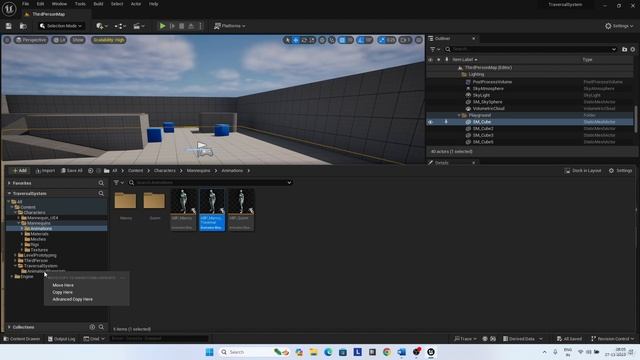Open the Platforms dropdown
Viewport: 640px width, 360px height.
click(230, 26)
